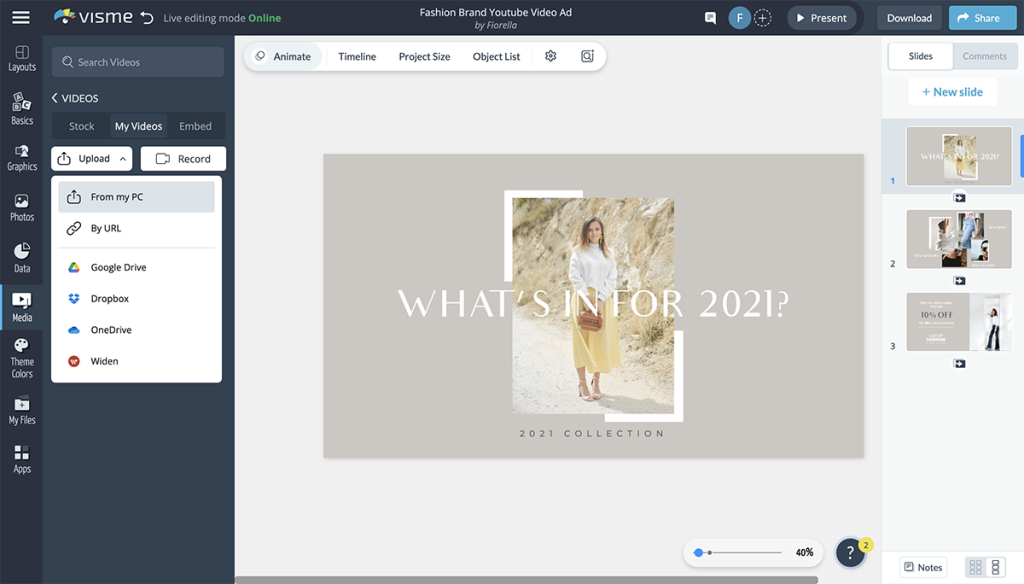Add a New slide

pyautogui.click(x=952, y=92)
